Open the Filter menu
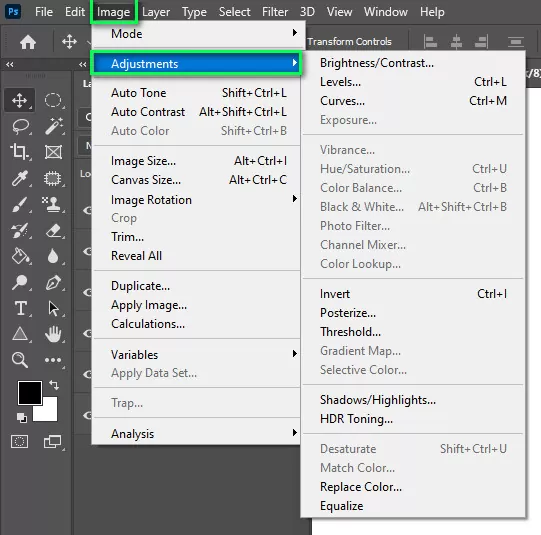The image size is (541, 535). pos(275,12)
